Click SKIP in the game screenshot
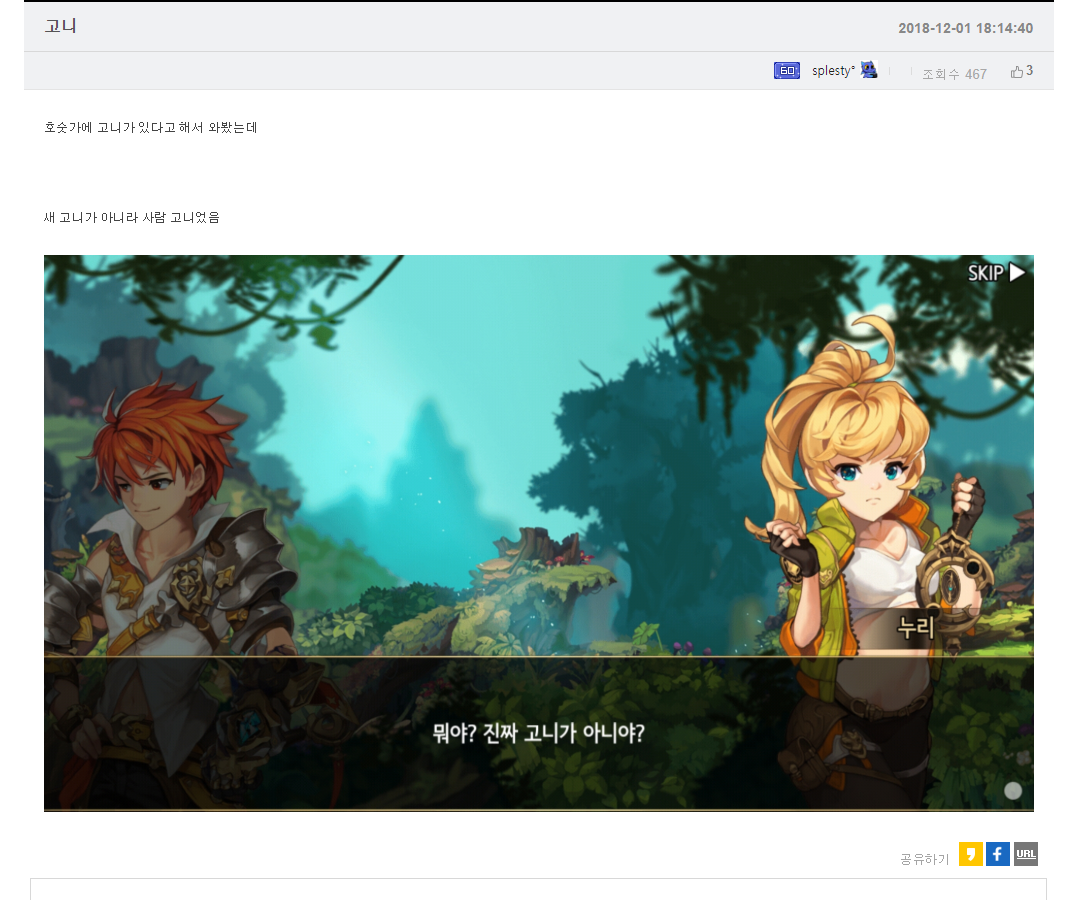The width and height of the screenshot is (1066, 900). [x=985, y=273]
